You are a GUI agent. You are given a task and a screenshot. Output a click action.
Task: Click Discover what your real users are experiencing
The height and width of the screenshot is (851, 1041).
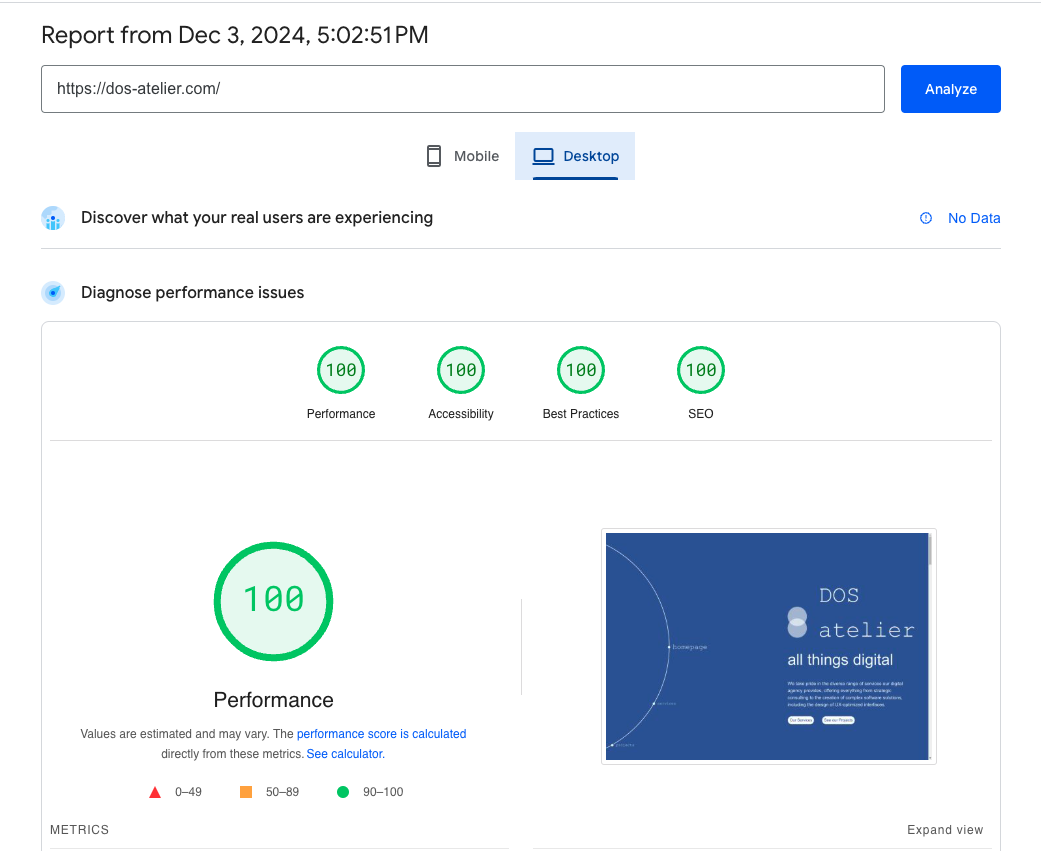[257, 218]
